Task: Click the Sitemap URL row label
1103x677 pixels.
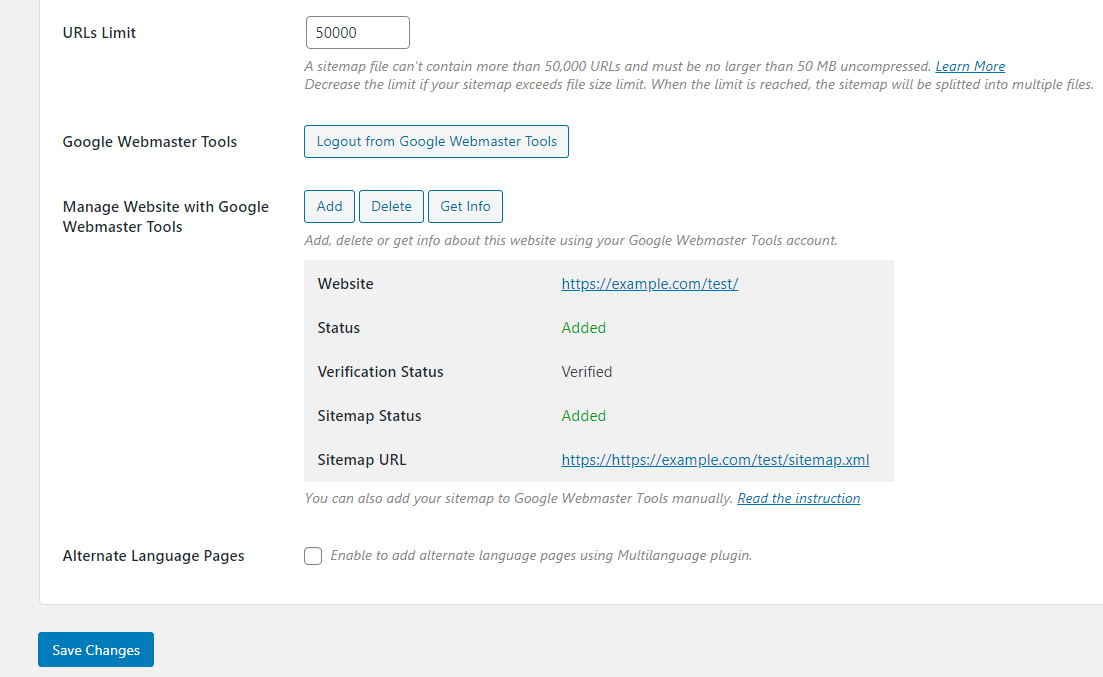Action: [362, 460]
